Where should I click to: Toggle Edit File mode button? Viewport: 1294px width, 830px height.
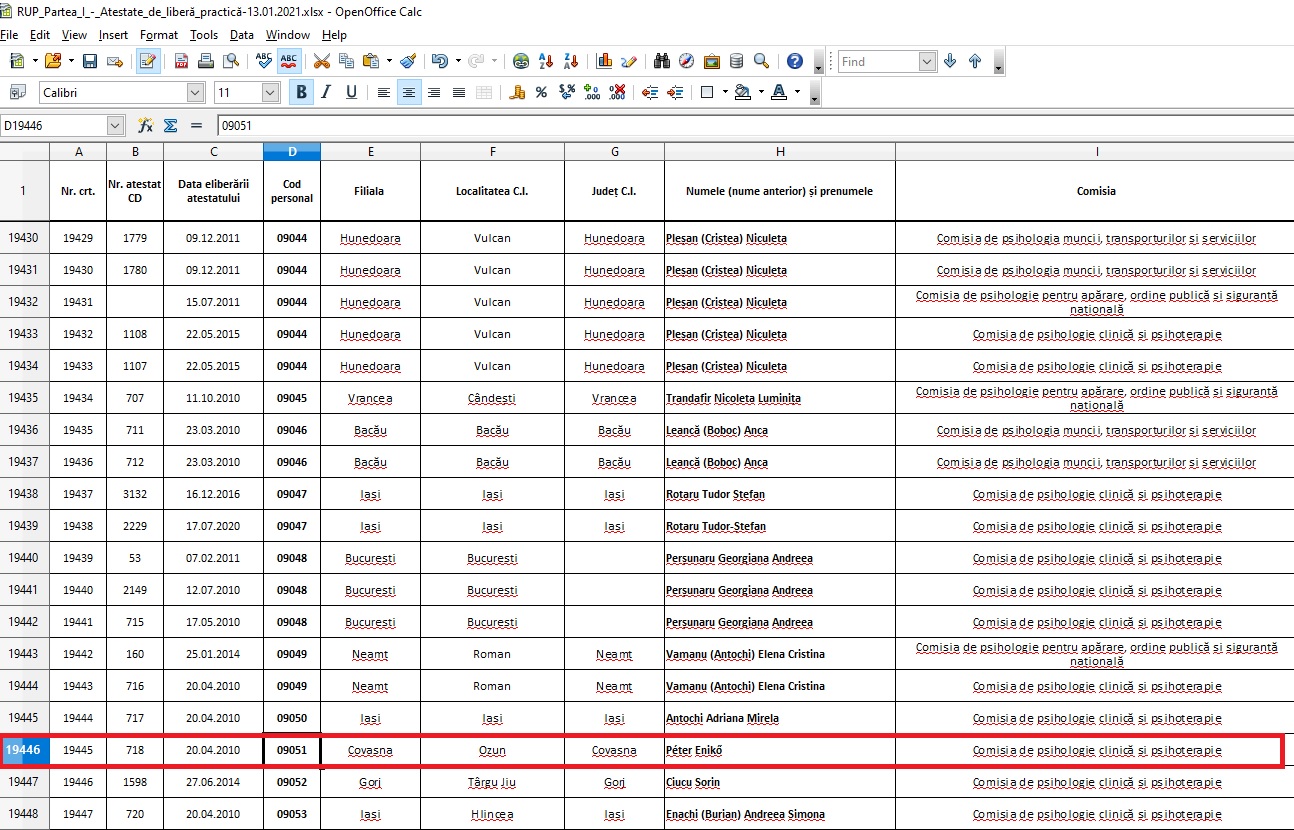pyautogui.click(x=148, y=61)
